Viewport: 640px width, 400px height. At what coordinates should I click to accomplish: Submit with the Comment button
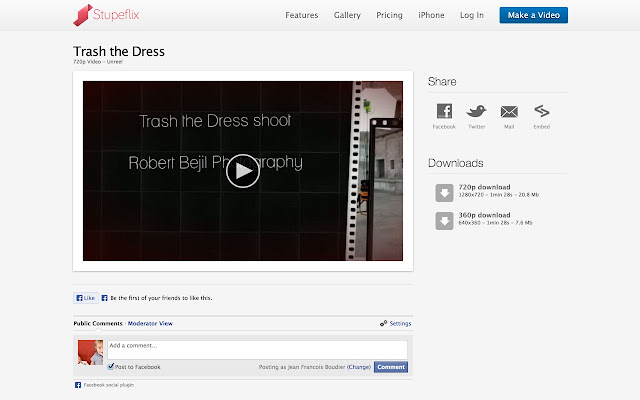(x=391, y=367)
